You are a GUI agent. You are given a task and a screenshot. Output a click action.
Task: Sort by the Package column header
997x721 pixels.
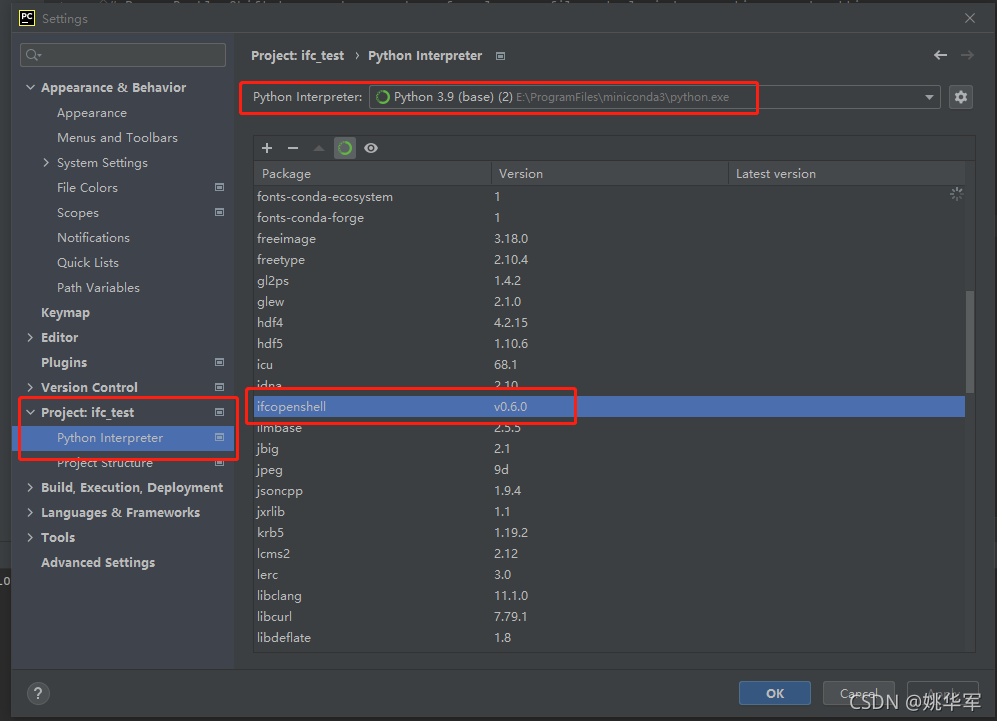coord(373,174)
